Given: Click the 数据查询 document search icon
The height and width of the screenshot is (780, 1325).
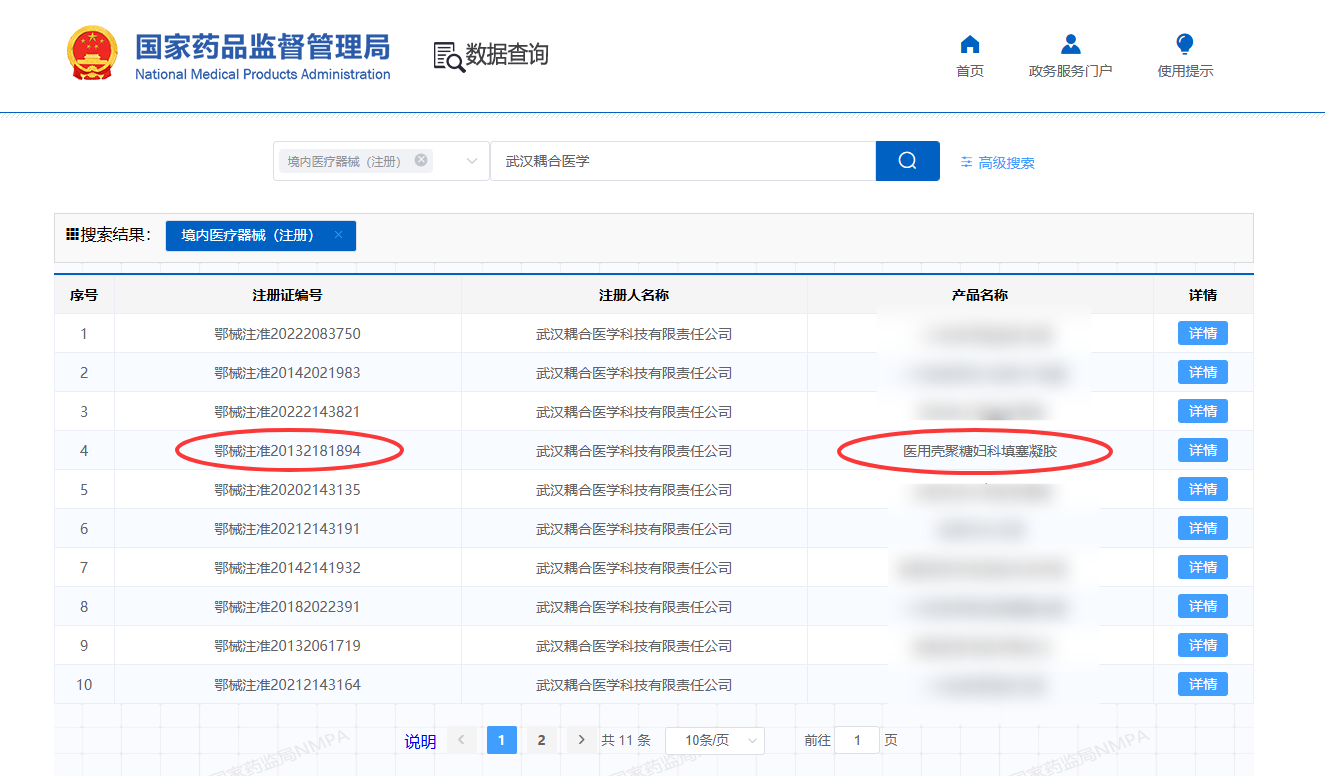Looking at the screenshot, I should point(448,56).
